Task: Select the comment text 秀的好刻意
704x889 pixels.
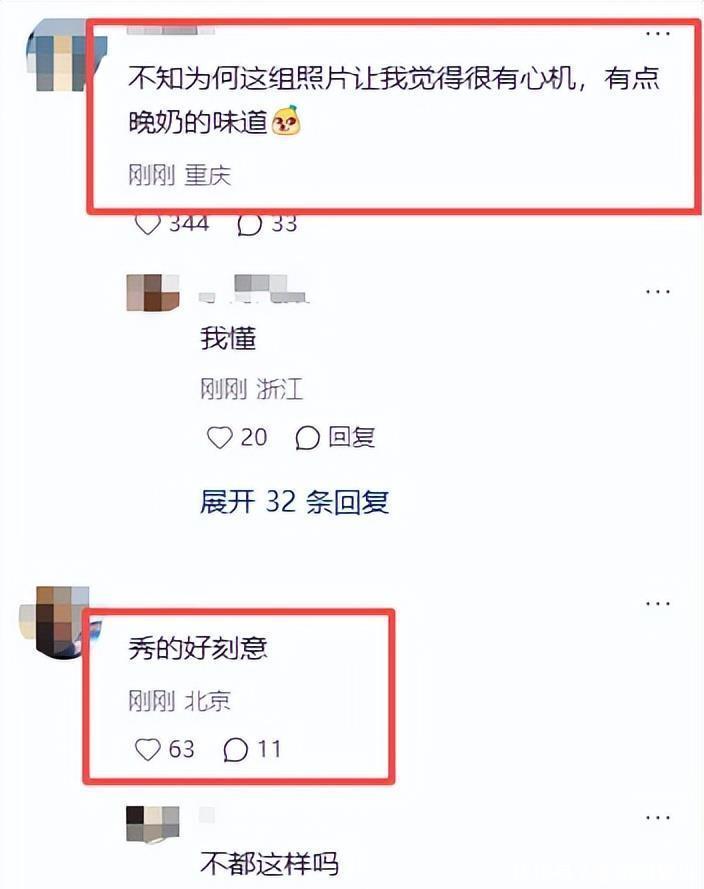Action: coord(198,648)
